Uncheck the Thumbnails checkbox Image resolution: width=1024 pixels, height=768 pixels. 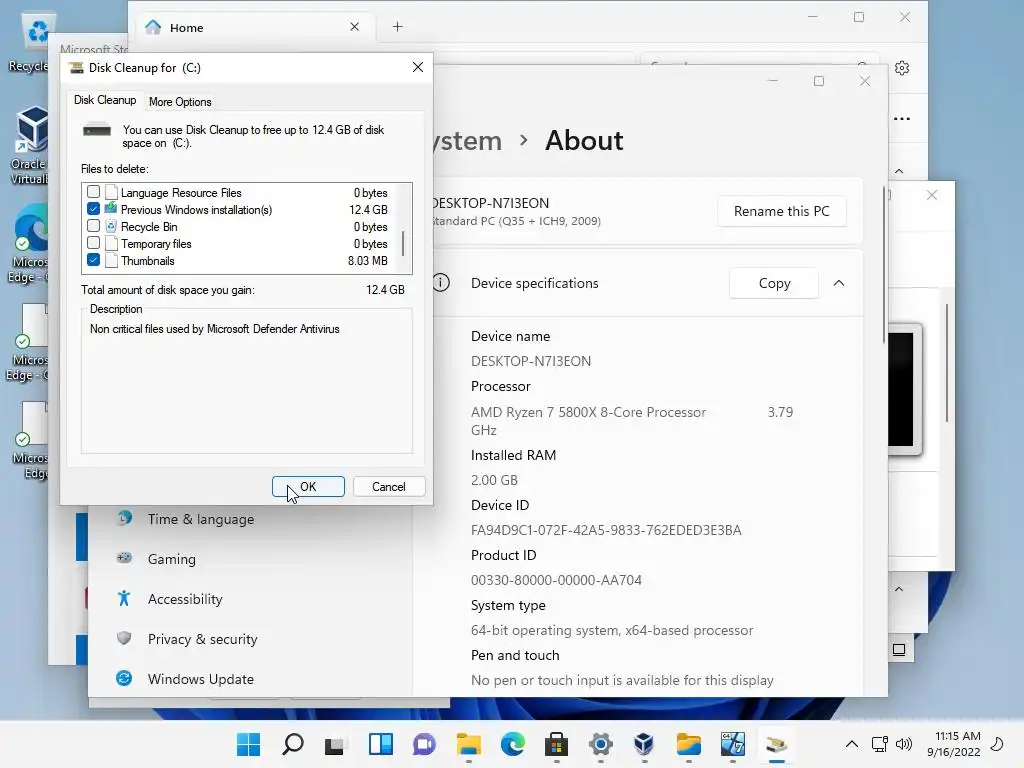(93, 260)
